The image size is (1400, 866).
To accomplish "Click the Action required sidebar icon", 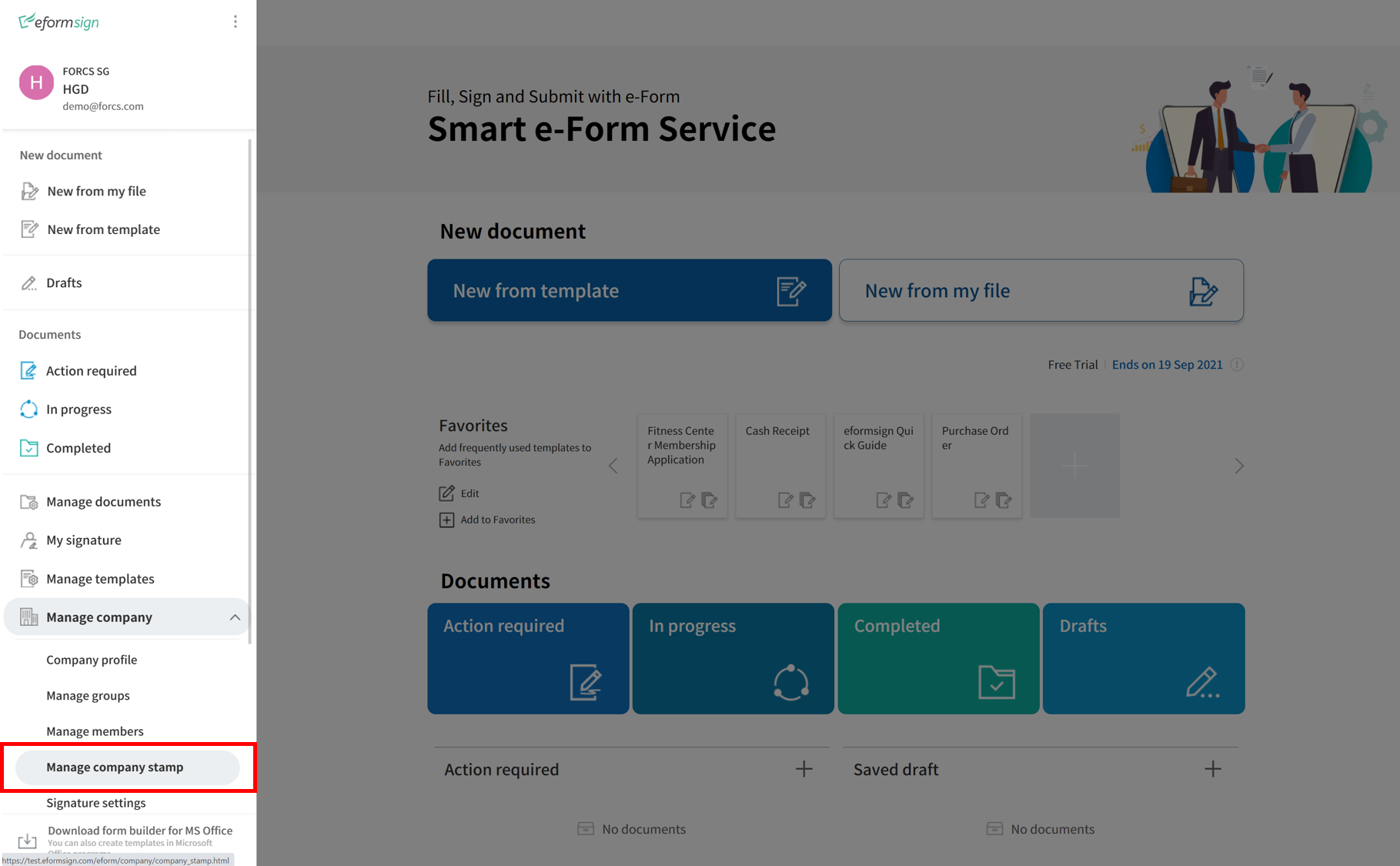I will pyautogui.click(x=28, y=371).
